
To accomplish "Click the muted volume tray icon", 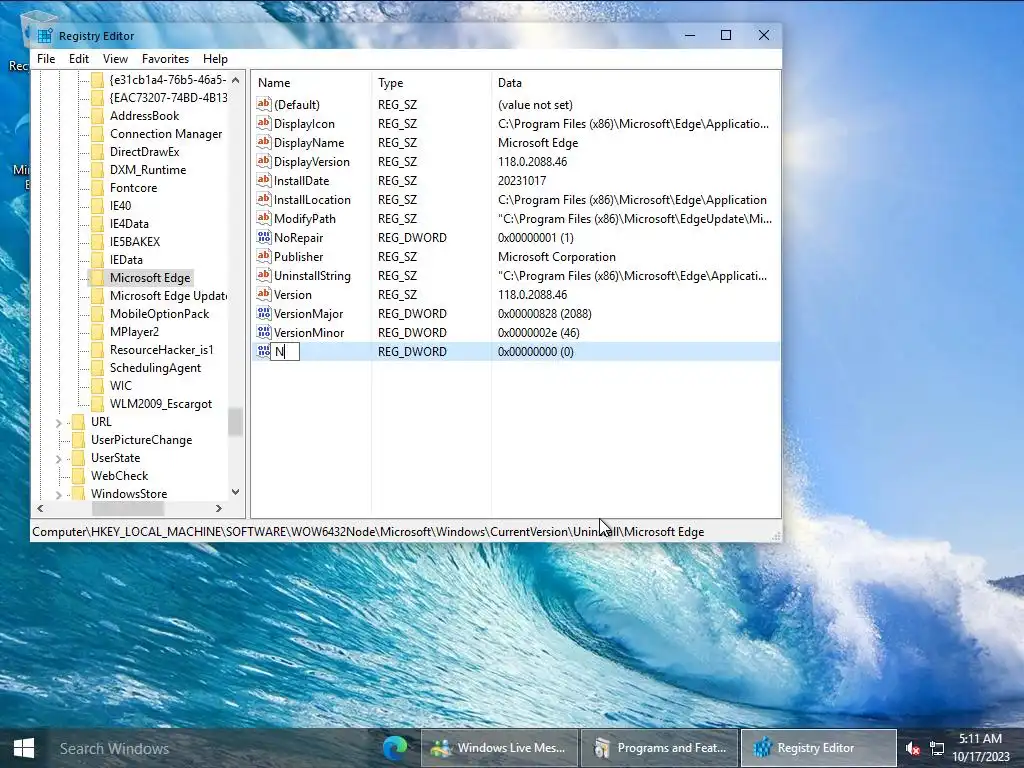I will tap(913, 748).
